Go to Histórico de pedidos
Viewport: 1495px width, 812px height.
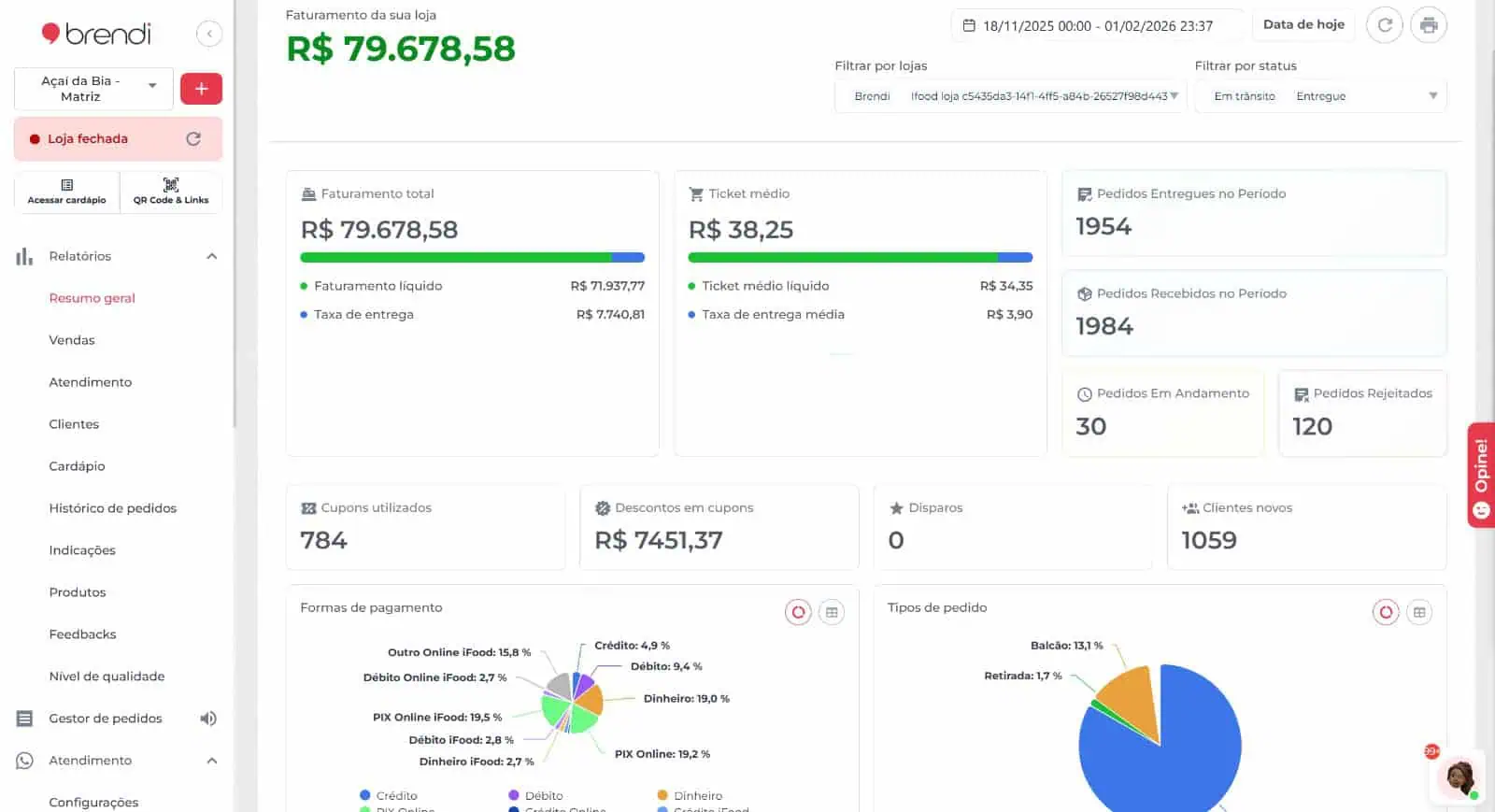[x=112, y=508]
